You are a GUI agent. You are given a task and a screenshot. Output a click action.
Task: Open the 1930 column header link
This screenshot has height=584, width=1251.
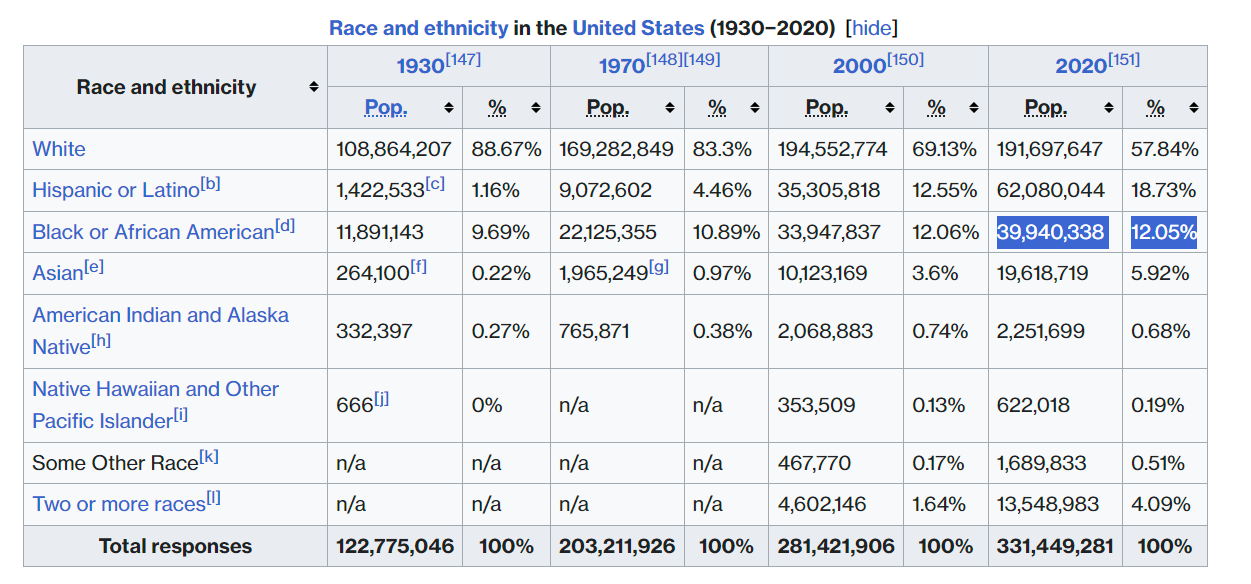click(420, 66)
